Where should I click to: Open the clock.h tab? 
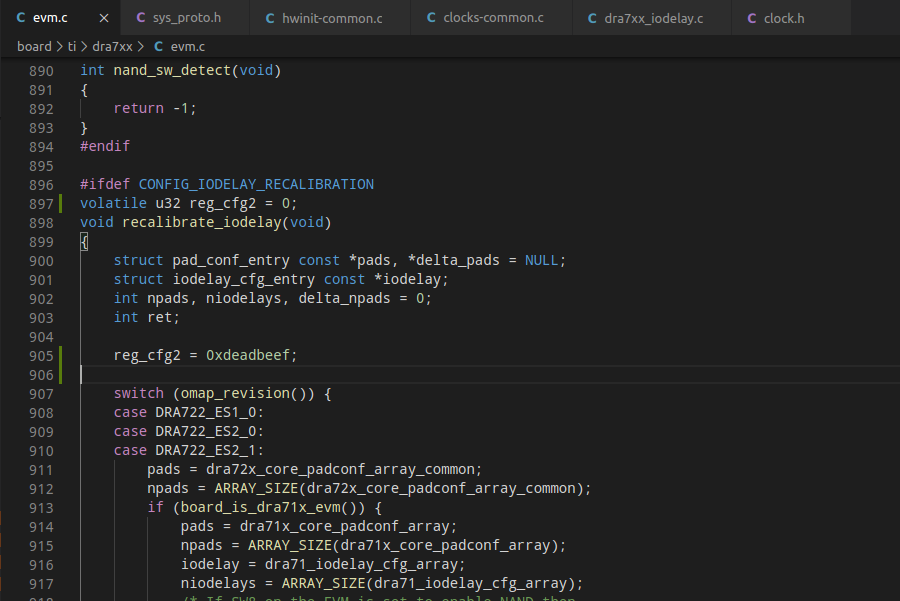click(x=791, y=18)
